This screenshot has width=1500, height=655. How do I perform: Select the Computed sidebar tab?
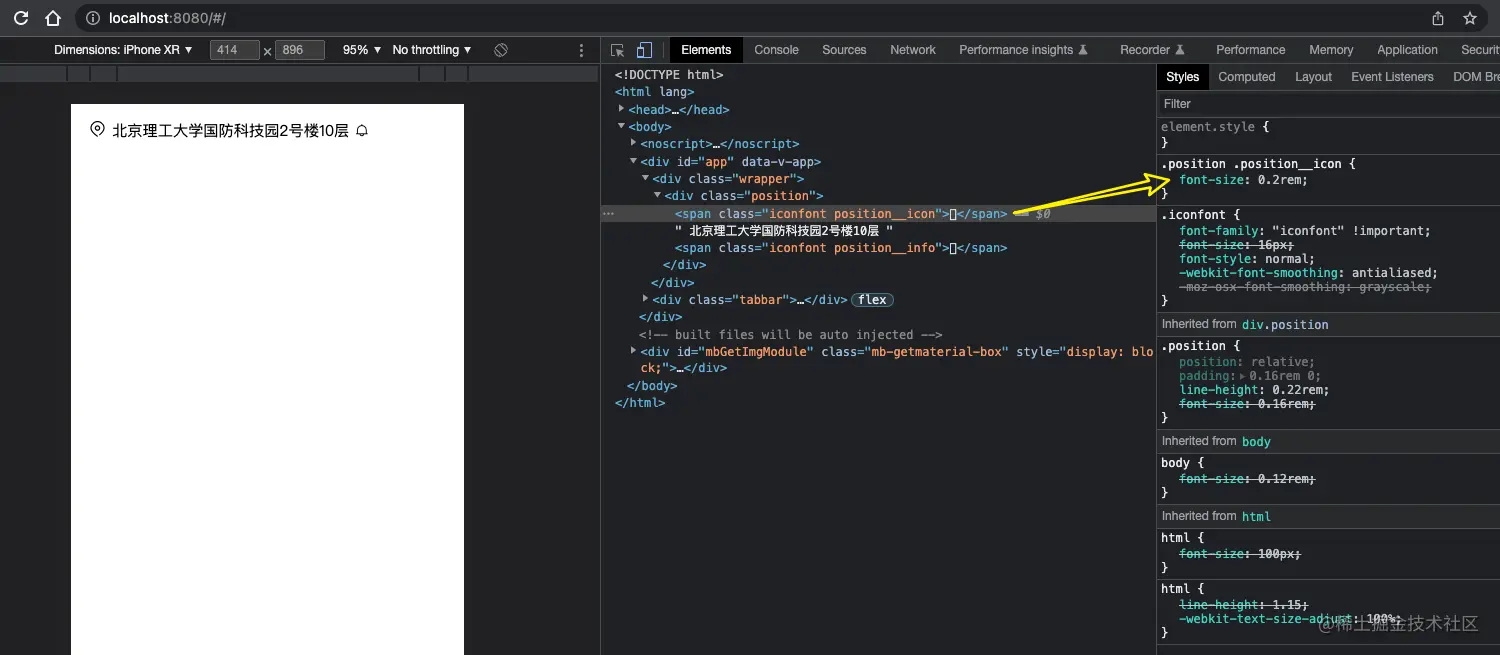1247,77
